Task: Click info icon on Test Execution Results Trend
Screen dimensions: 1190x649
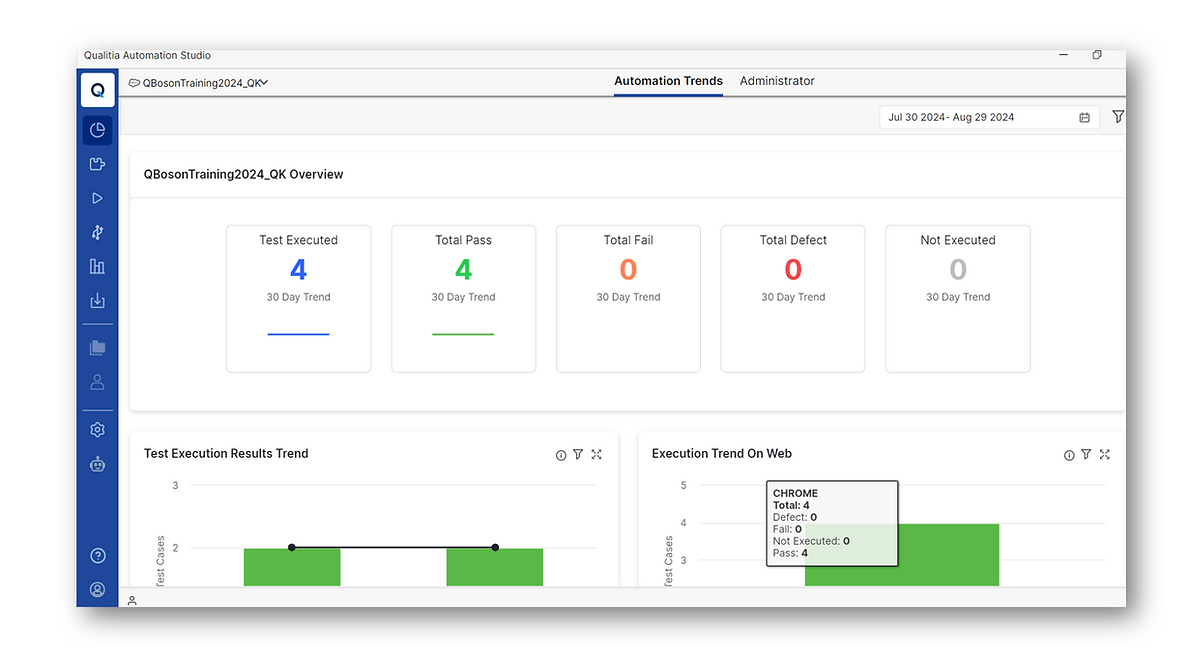Action: [x=561, y=455]
